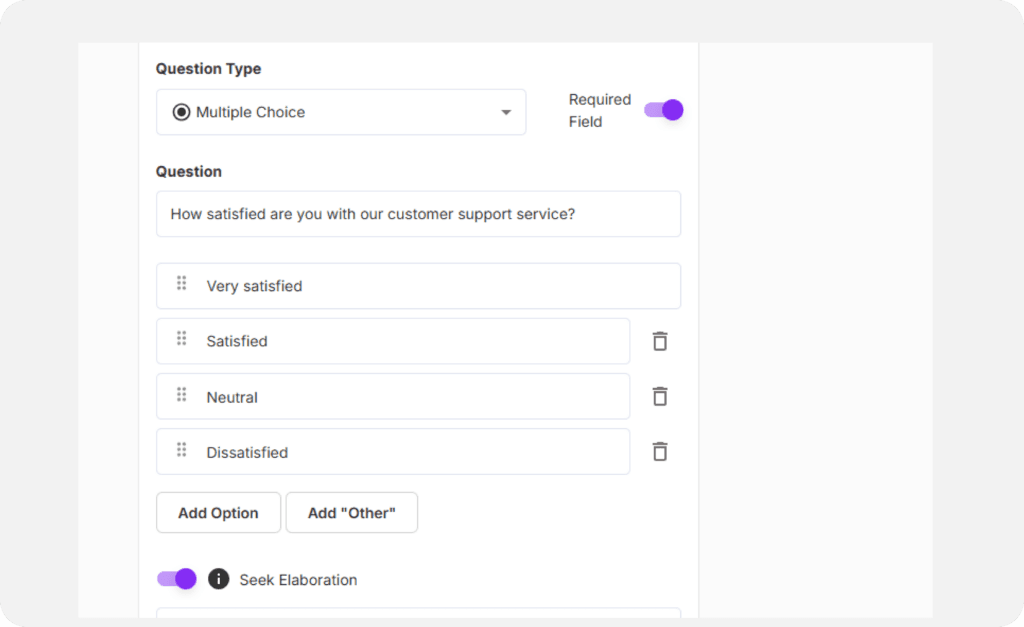The height and width of the screenshot is (627, 1024).
Task: Toggle the Required Field switch
Action: click(x=663, y=110)
